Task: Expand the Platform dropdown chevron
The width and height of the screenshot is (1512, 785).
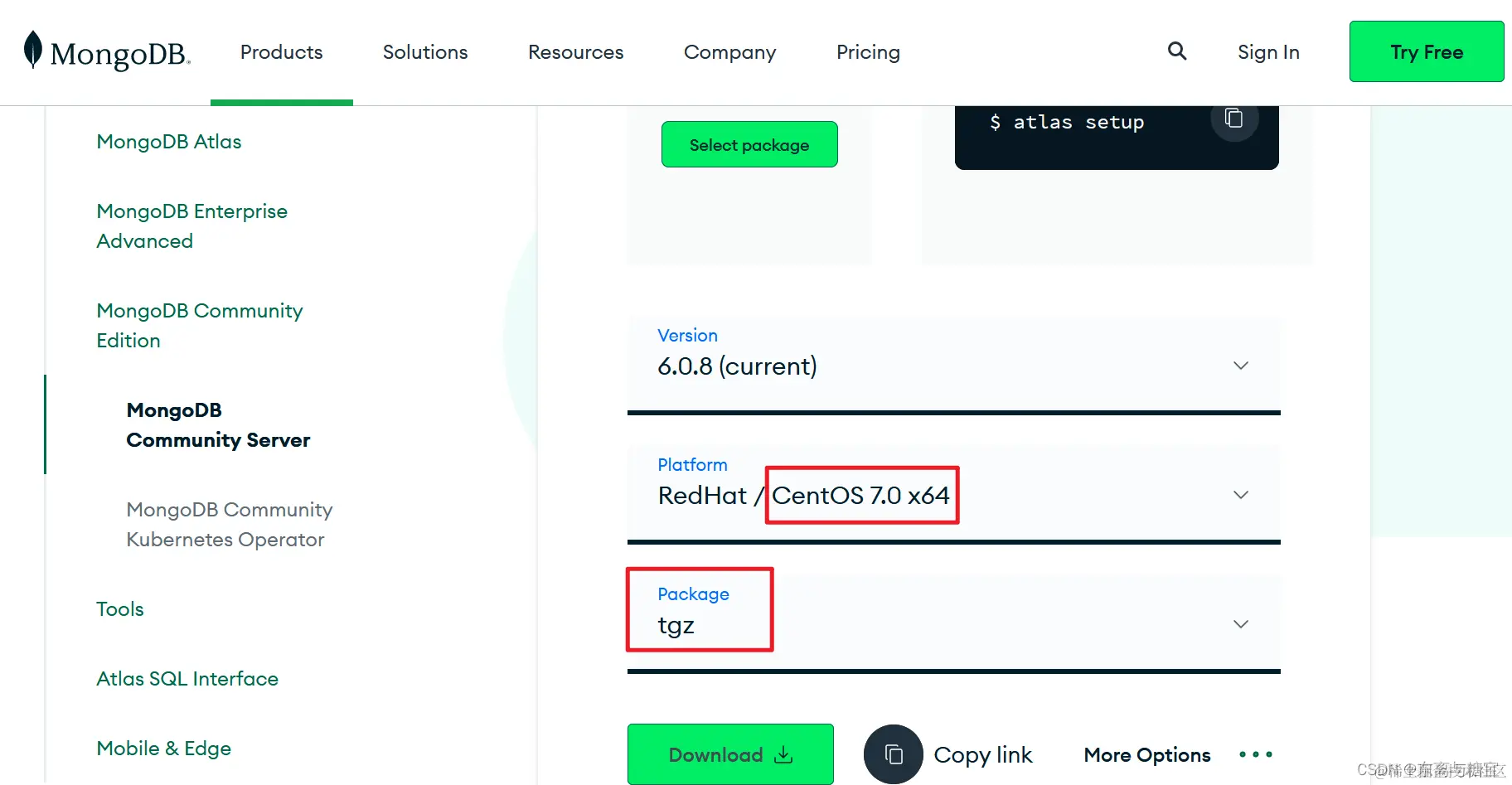Action: pyautogui.click(x=1241, y=495)
